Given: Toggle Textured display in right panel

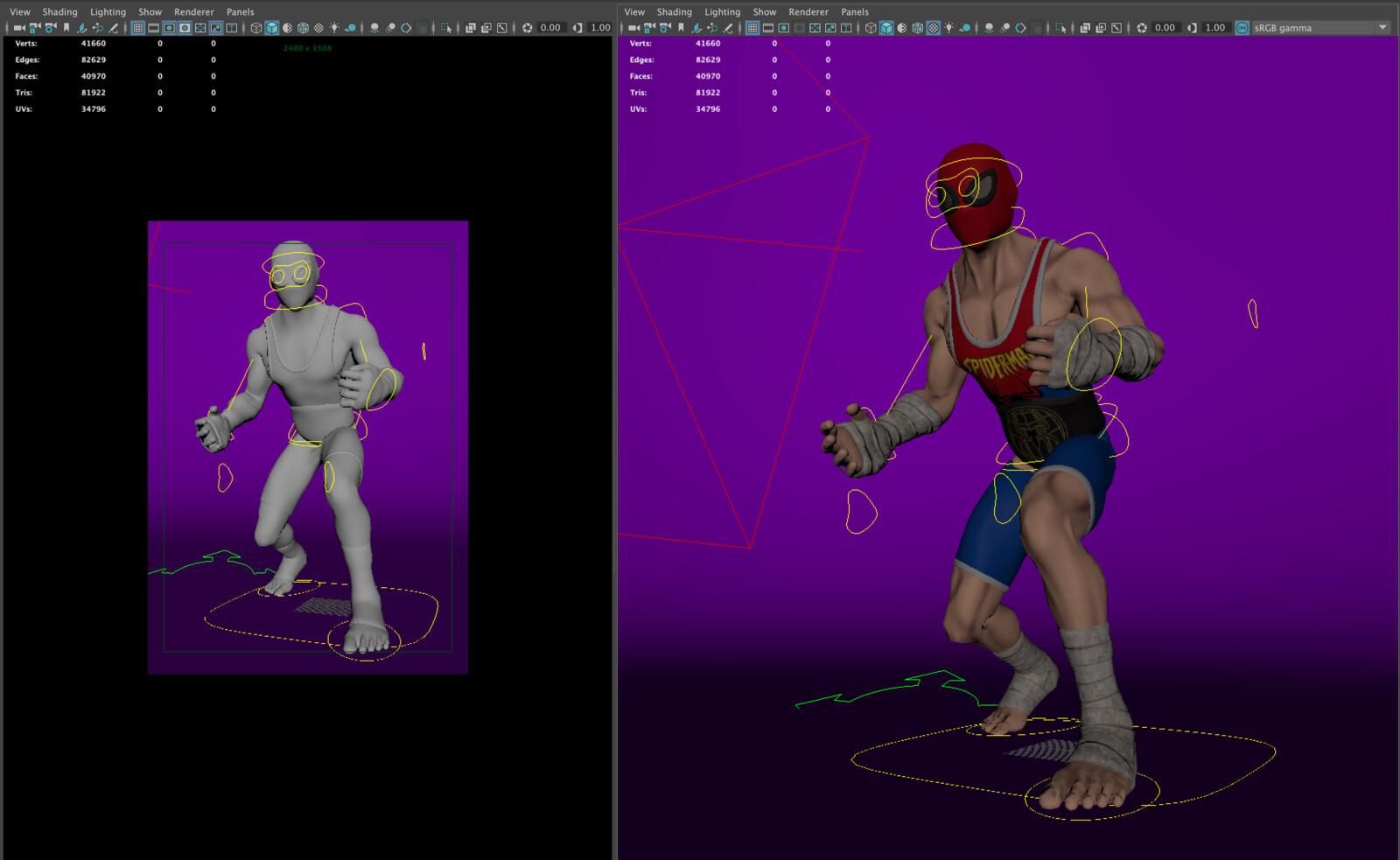Looking at the screenshot, I should pyautogui.click(x=933, y=28).
